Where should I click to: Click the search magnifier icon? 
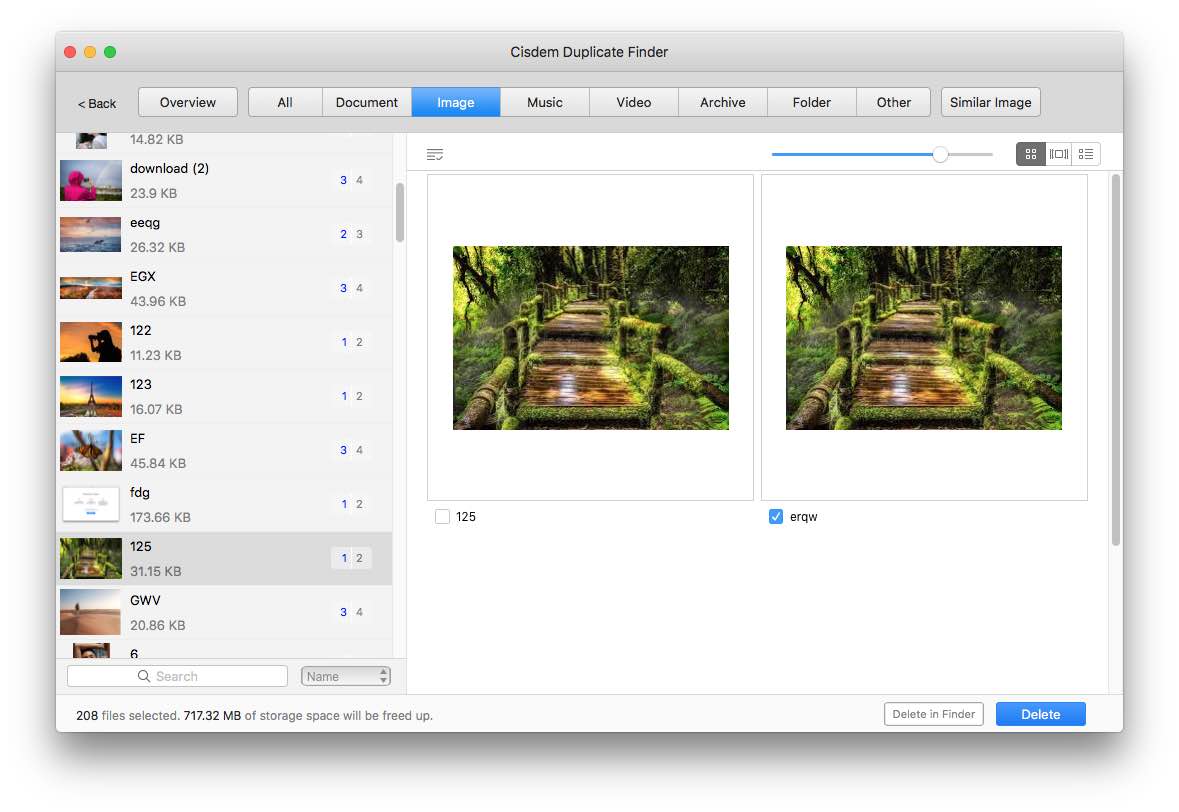tap(144, 676)
